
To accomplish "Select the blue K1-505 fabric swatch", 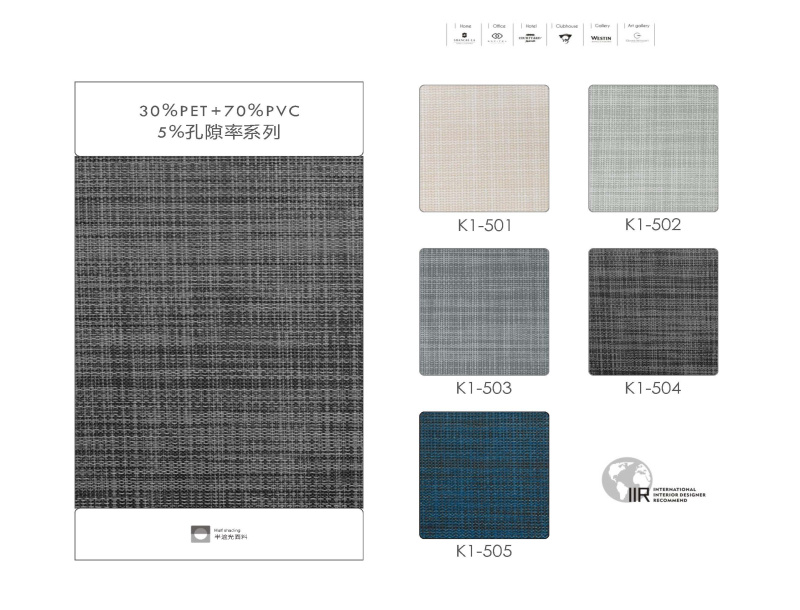I will (x=484, y=475).
